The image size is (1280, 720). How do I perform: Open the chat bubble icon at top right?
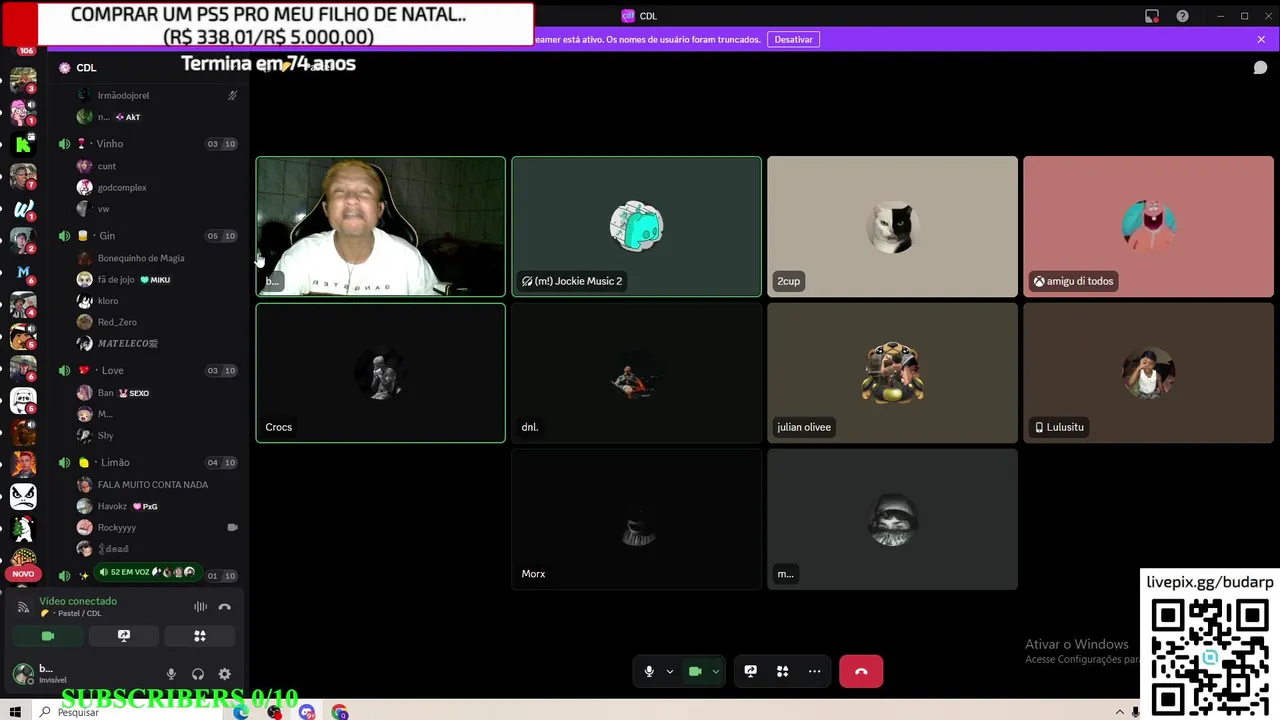(1261, 67)
